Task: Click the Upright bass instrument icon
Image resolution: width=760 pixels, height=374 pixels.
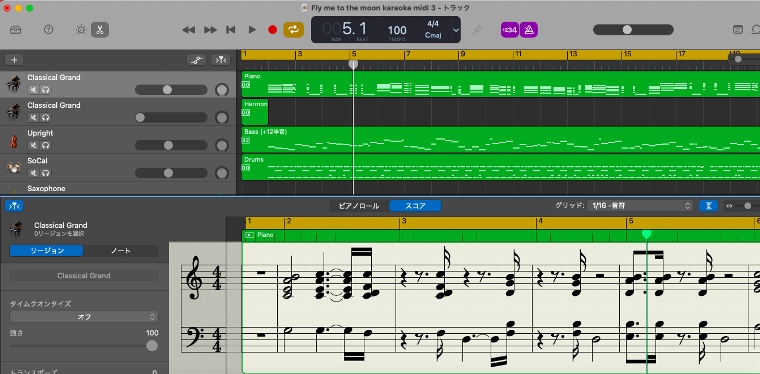Action: [13, 140]
